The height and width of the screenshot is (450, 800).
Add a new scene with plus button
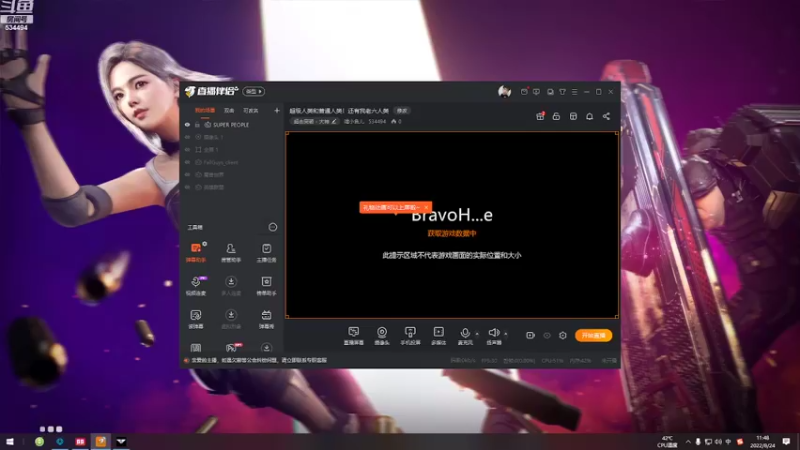(277, 111)
